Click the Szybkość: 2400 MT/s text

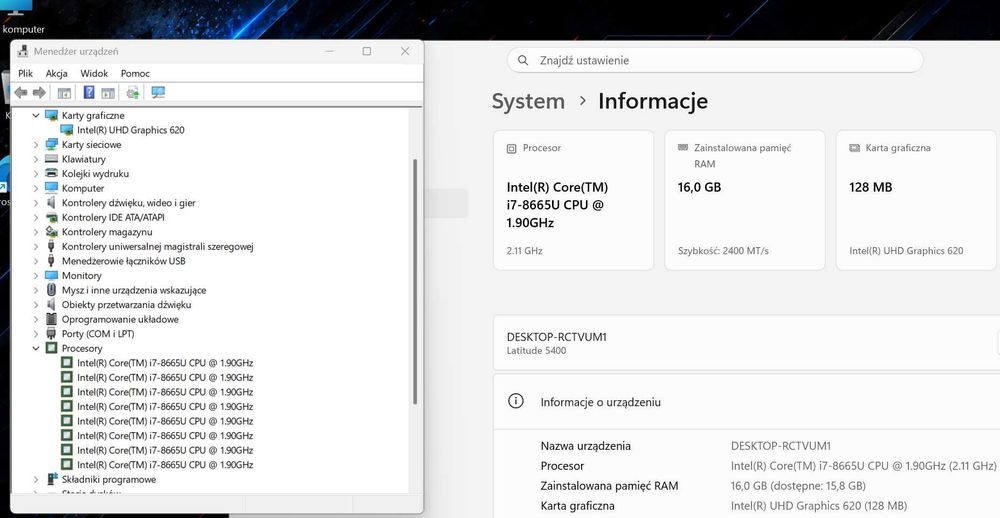pyautogui.click(x=723, y=251)
